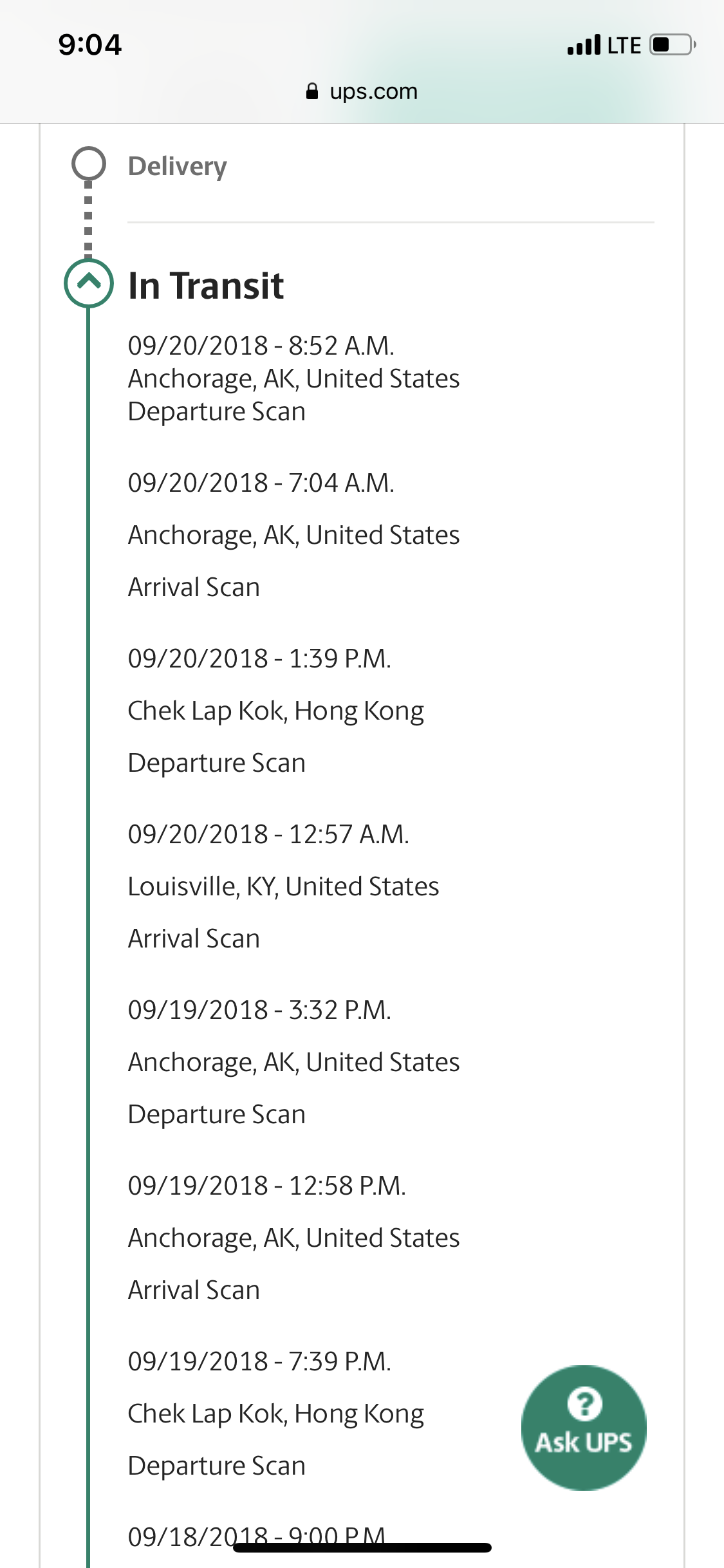This screenshot has width=724, height=1568.
Task: Tap the 12:58 P.M. Anchorage Arrival Scan
Action: (x=293, y=1238)
